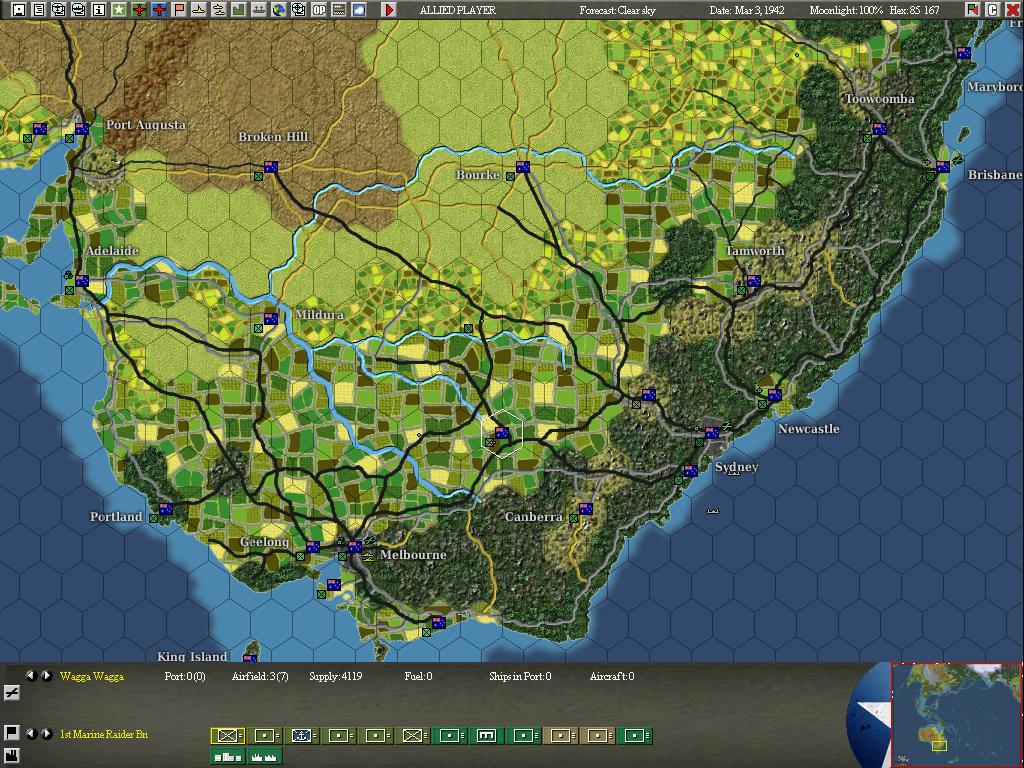The width and height of the screenshot is (1024, 768).
Task: Select the anchor naval unit counter
Action: (x=302, y=735)
